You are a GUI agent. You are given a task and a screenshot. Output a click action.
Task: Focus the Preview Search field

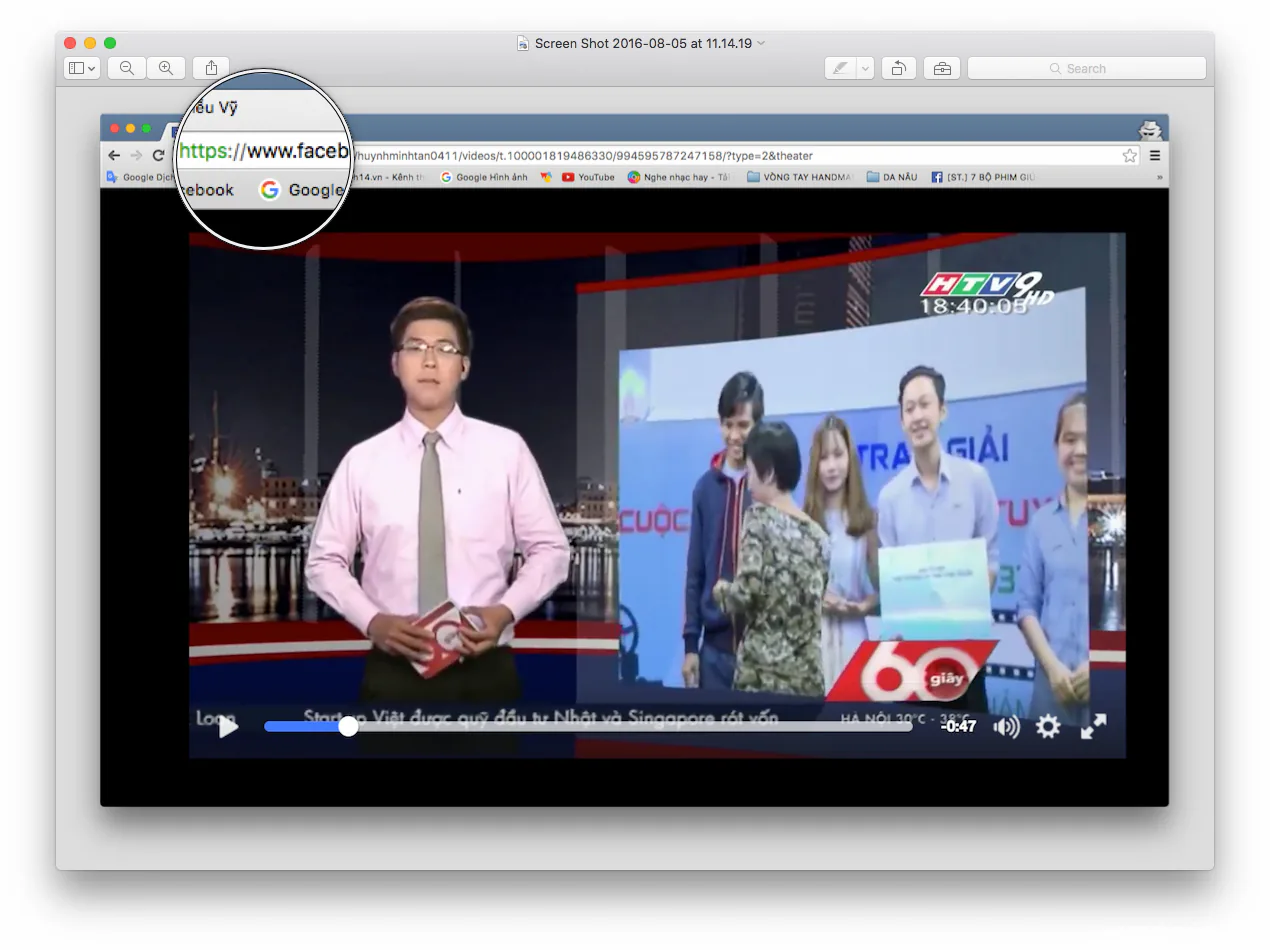click(x=1086, y=68)
